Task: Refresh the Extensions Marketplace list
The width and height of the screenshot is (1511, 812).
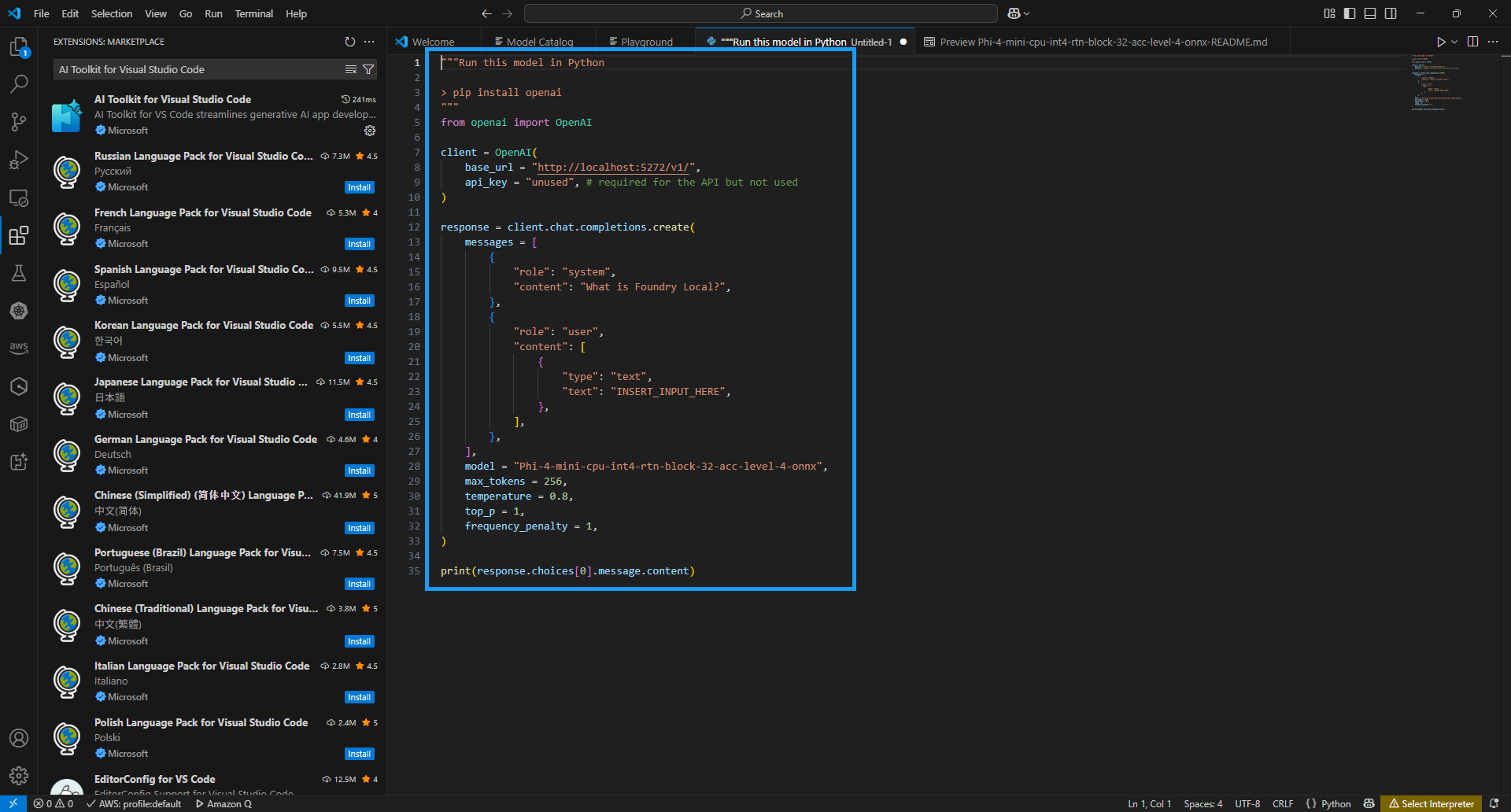Action: coord(350,42)
